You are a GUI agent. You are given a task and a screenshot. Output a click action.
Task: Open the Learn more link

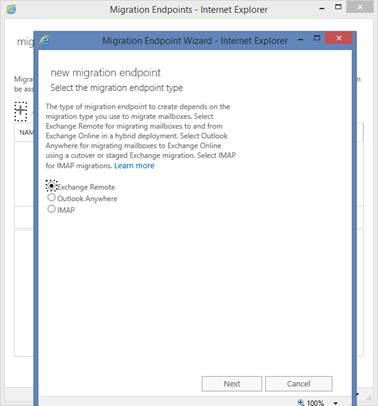point(134,166)
